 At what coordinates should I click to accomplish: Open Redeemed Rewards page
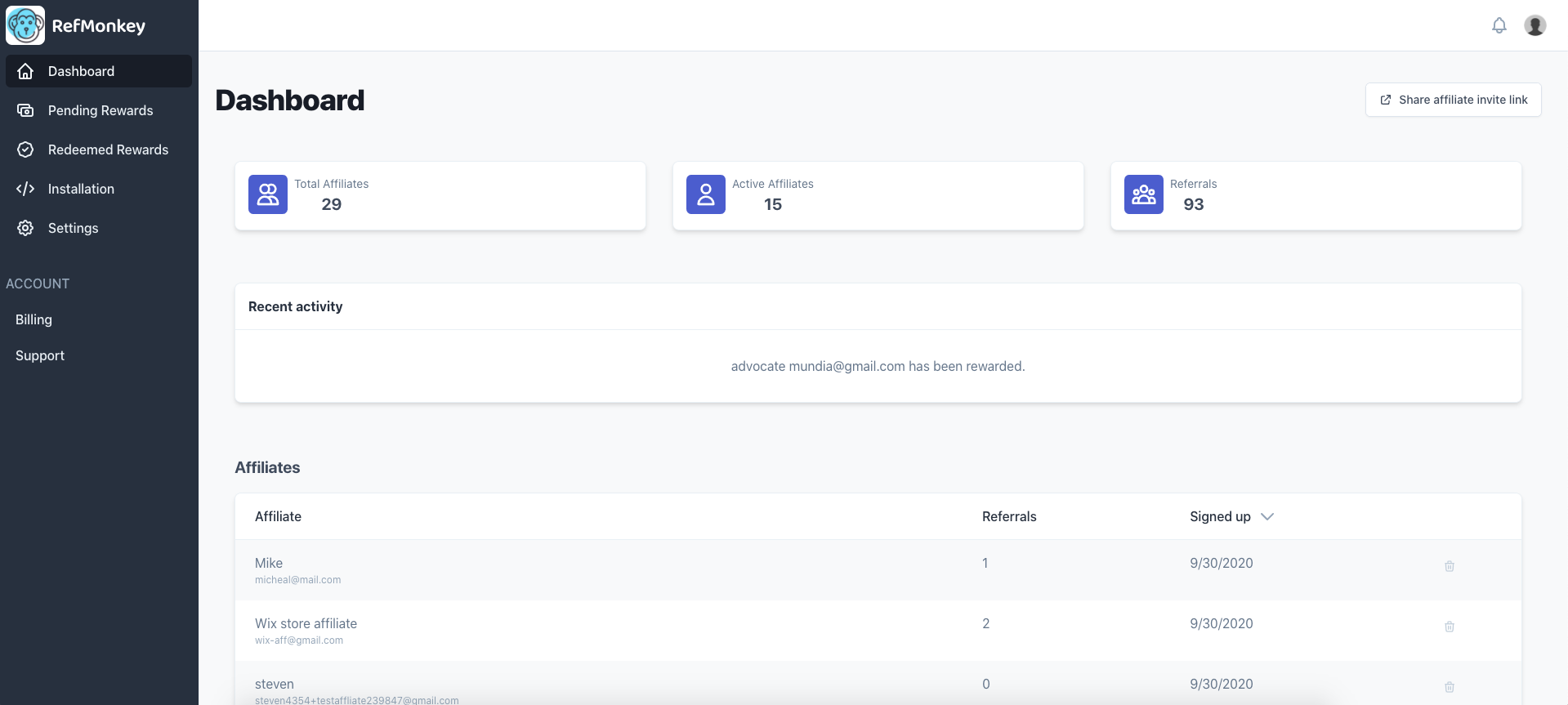click(x=99, y=149)
